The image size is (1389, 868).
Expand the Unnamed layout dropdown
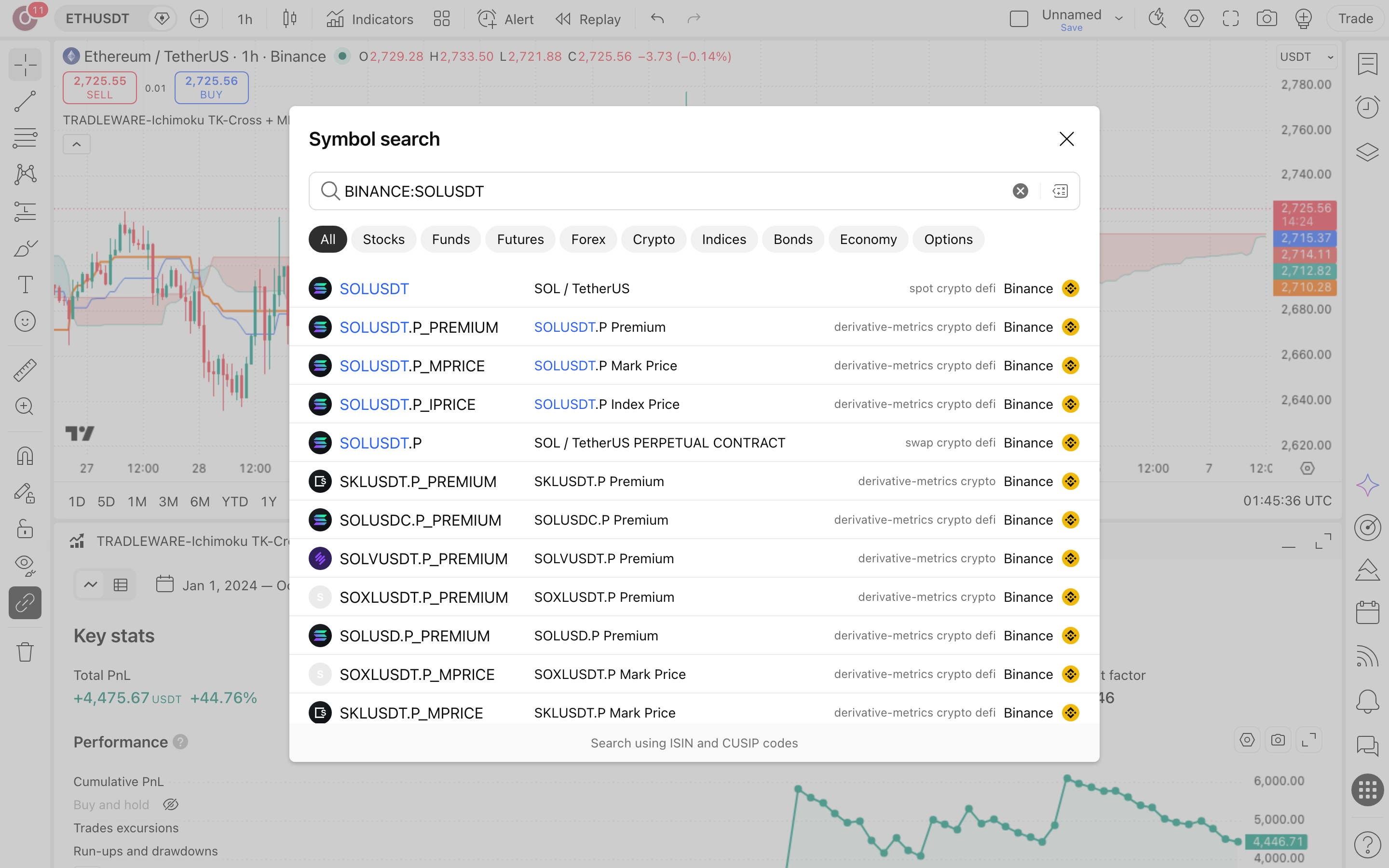click(x=1118, y=19)
